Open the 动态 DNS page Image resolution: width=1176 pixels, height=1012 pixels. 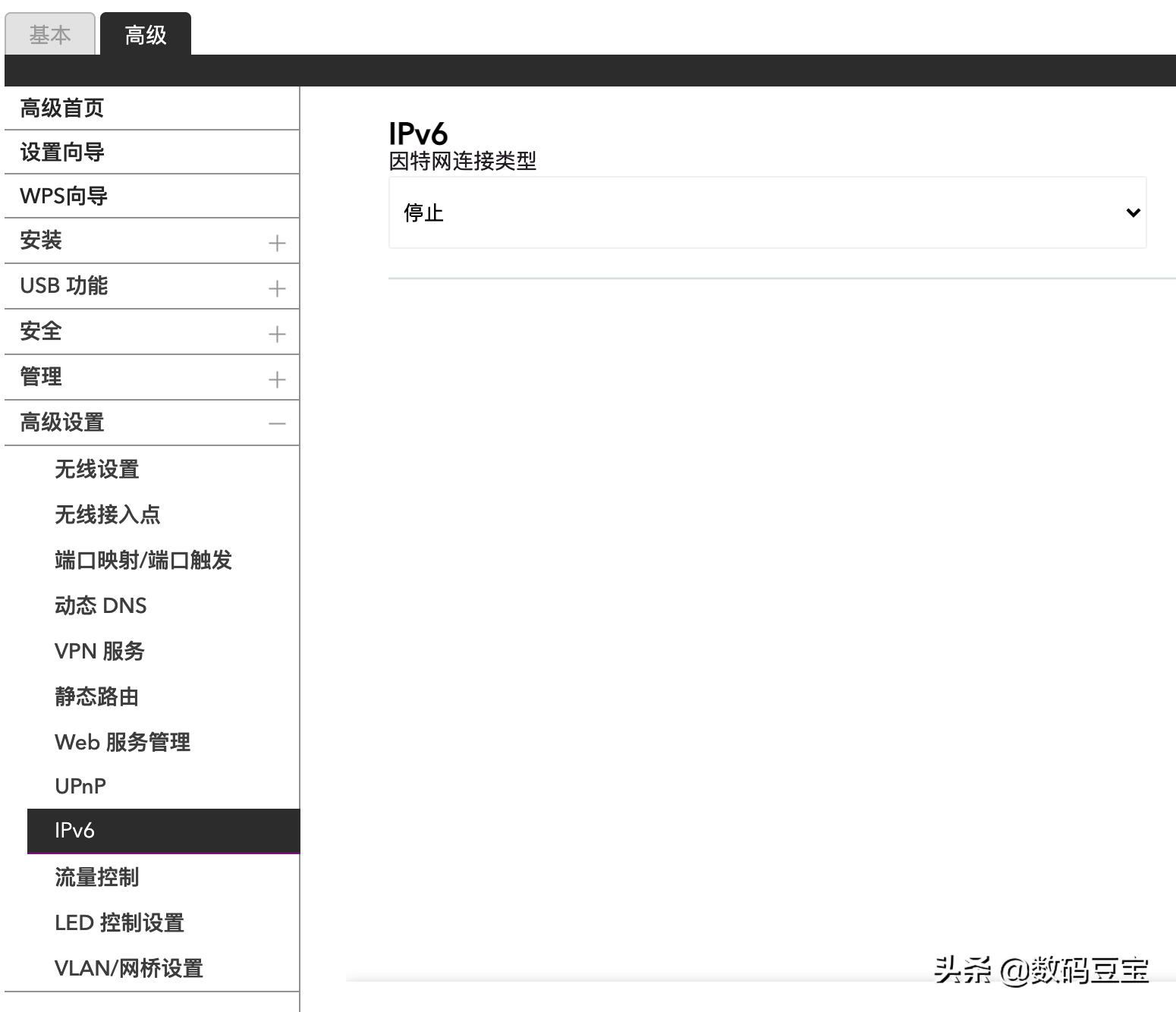tap(100, 605)
